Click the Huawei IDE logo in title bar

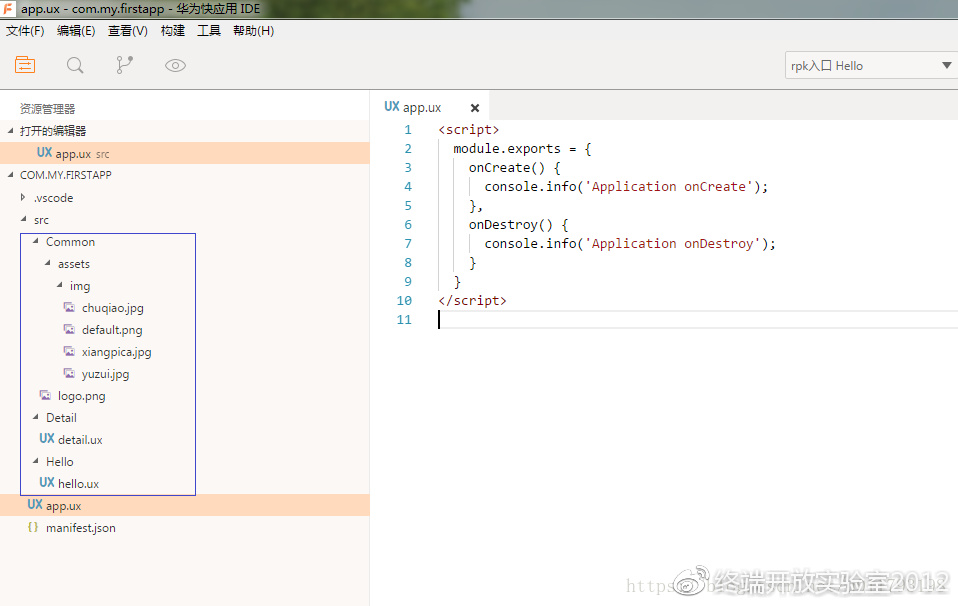coord(8,9)
